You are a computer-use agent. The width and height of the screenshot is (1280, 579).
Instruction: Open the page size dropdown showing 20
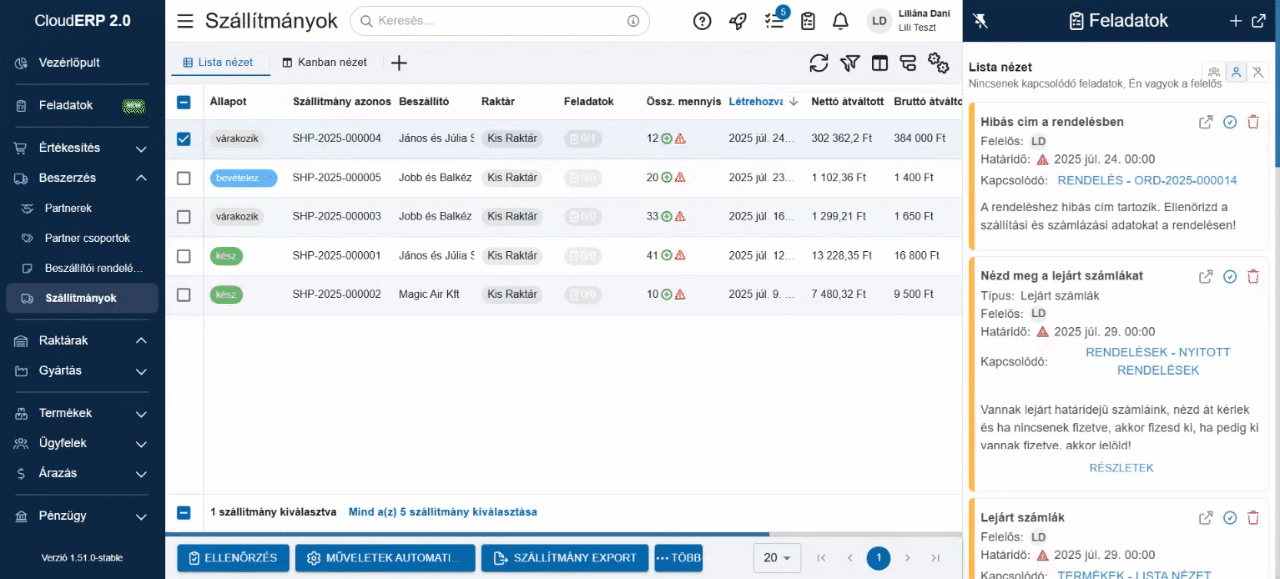click(x=777, y=558)
